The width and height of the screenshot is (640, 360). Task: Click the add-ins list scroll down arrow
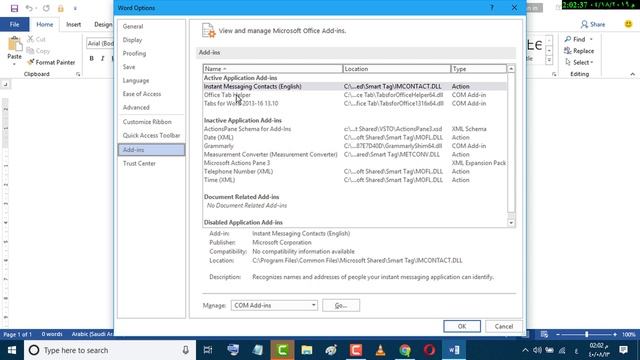point(511,223)
